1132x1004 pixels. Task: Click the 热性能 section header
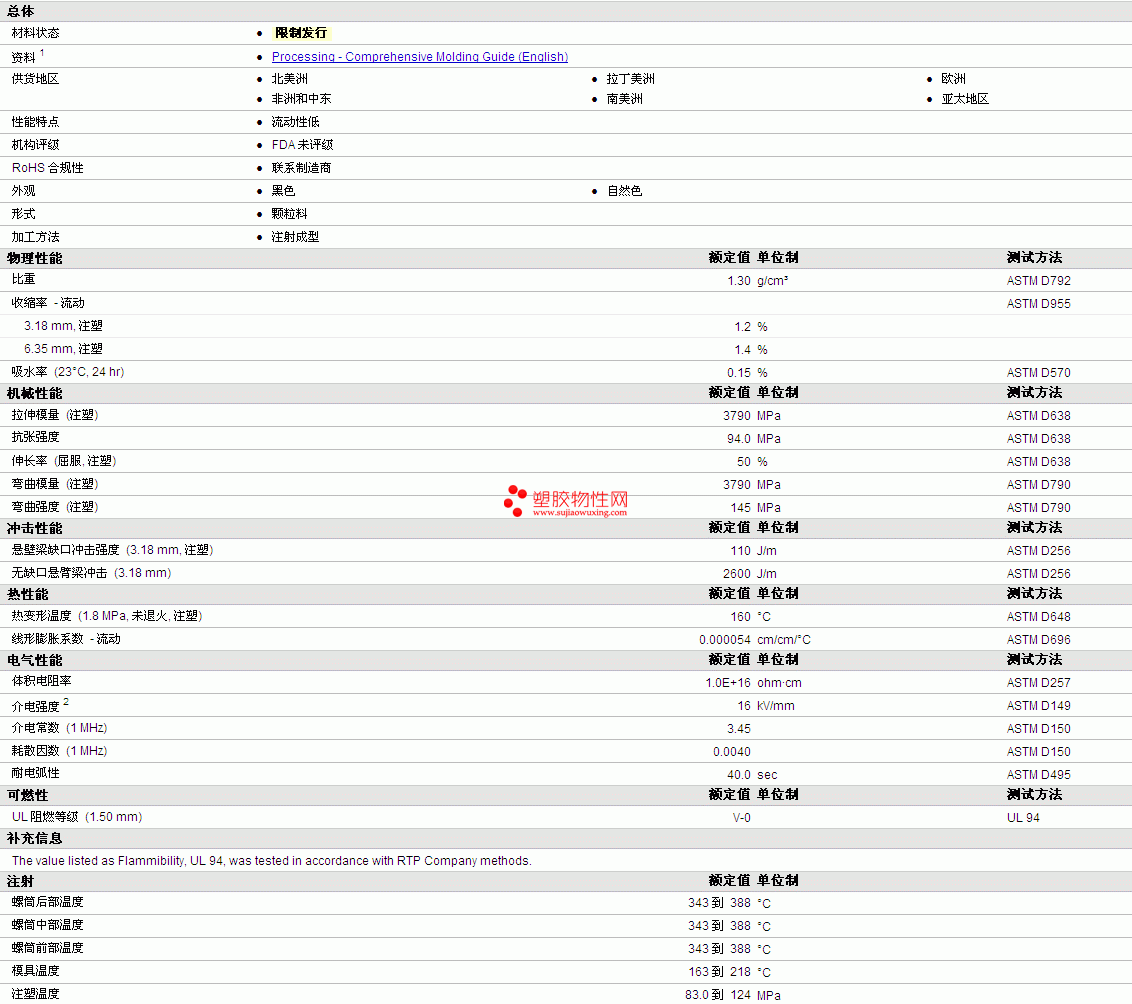[x=27, y=594]
